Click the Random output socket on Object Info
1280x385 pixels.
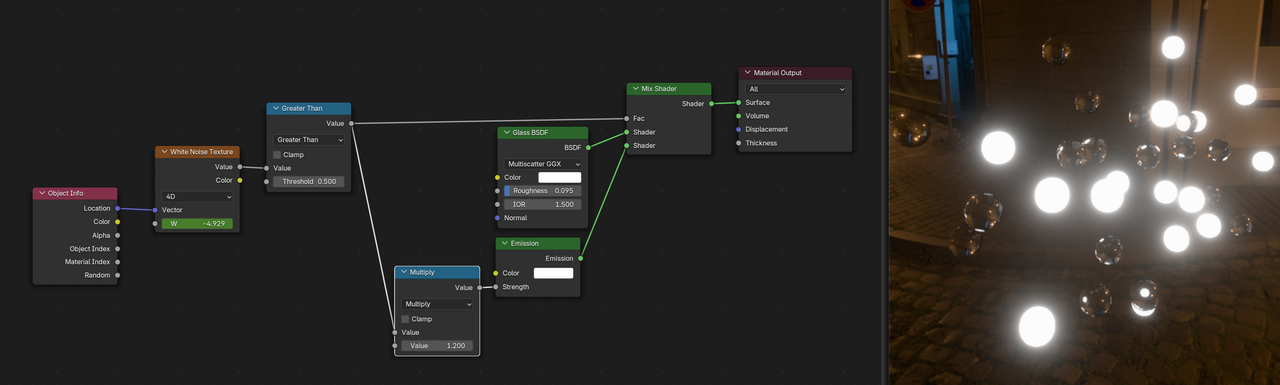tap(118, 275)
